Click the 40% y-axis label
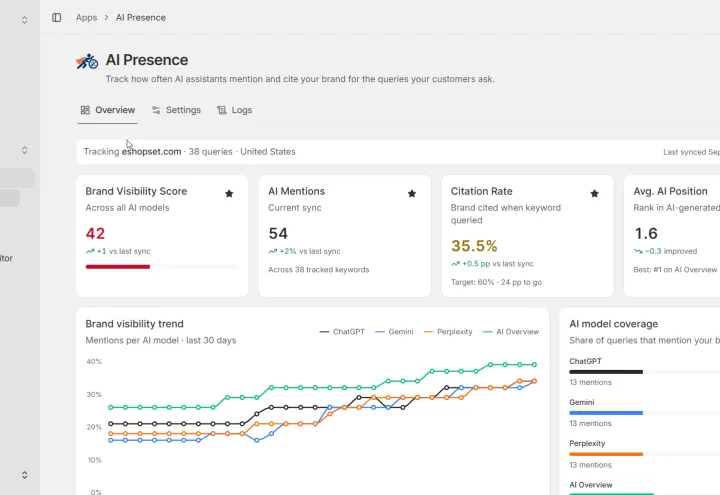 [x=94, y=361]
